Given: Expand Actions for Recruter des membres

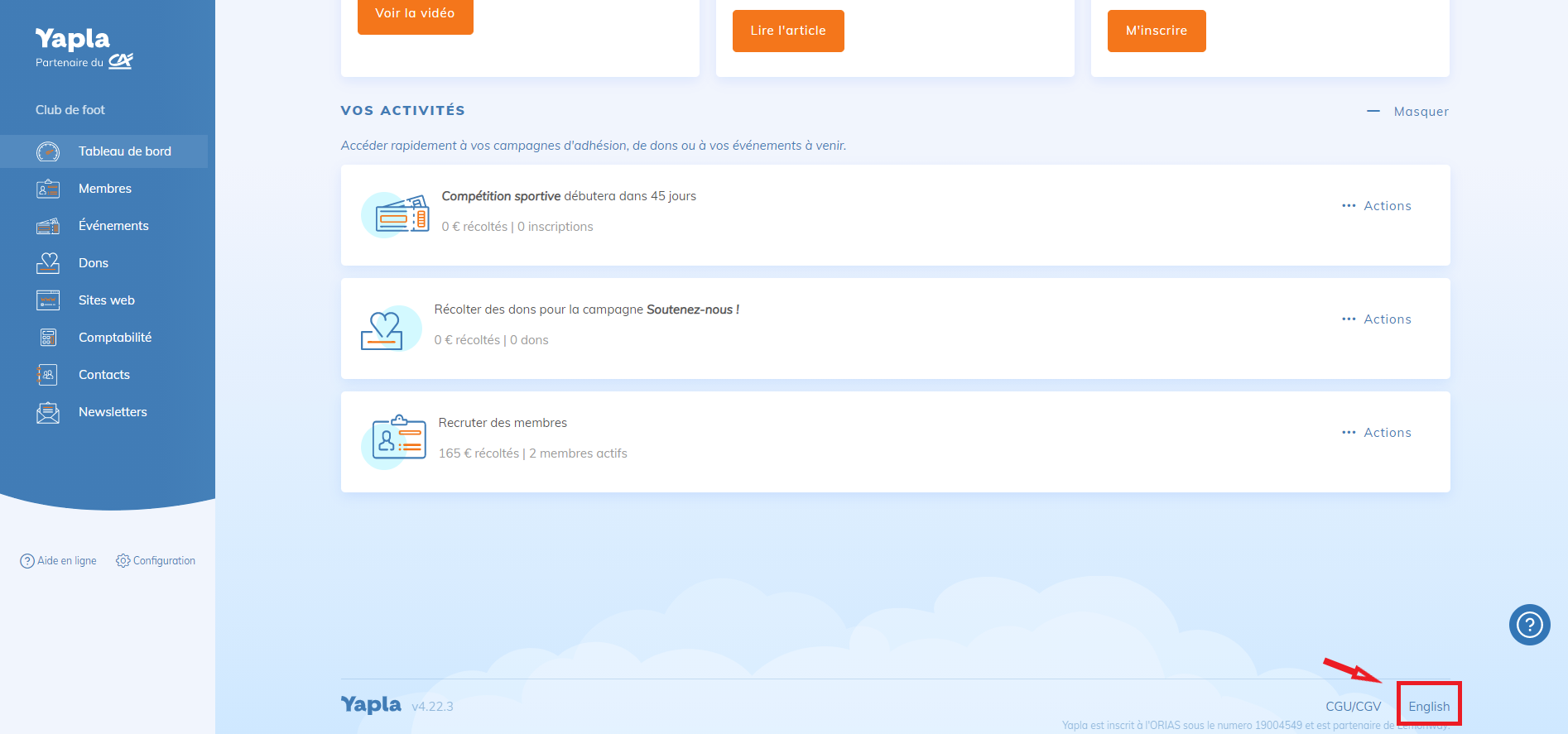Looking at the screenshot, I should tap(1377, 433).
